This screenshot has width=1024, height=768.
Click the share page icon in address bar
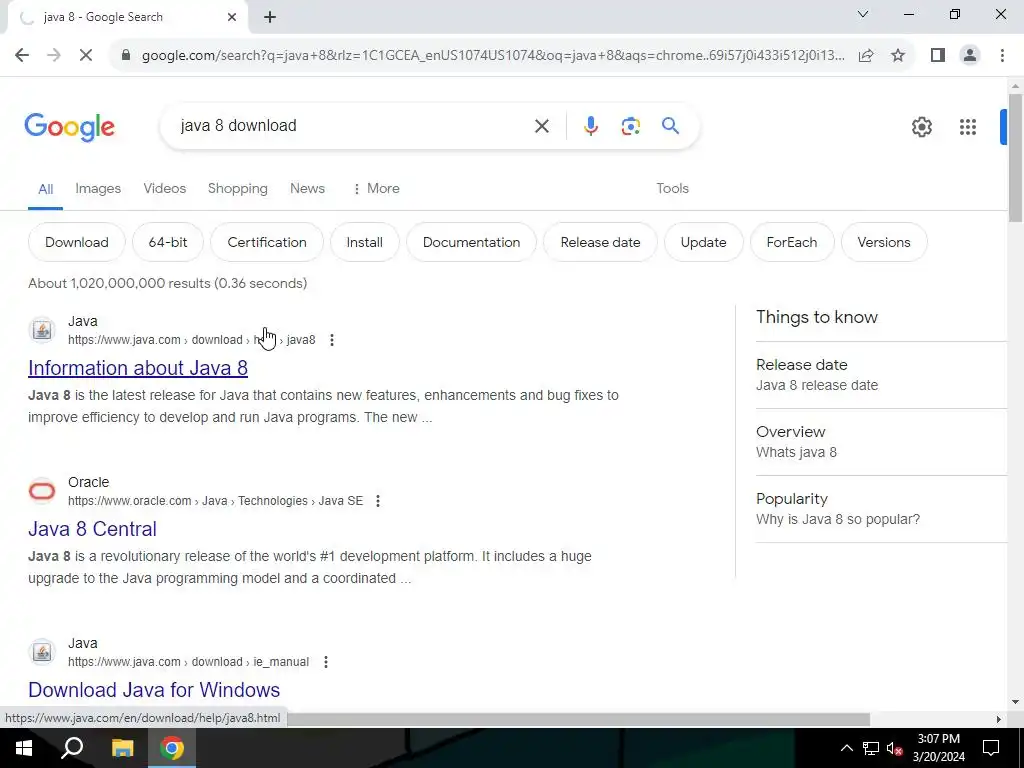pyautogui.click(x=866, y=56)
